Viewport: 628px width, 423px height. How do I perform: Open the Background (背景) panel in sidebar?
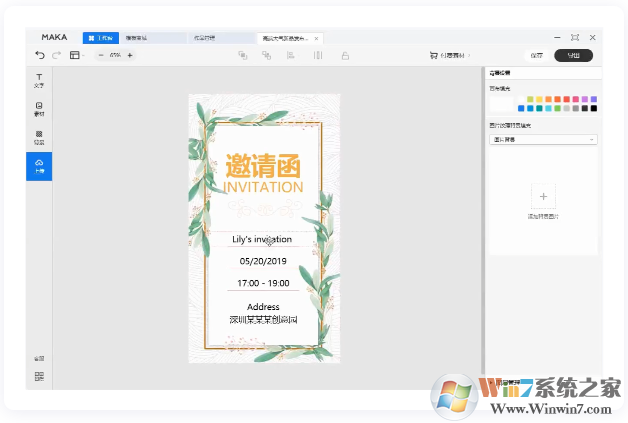(39, 137)
